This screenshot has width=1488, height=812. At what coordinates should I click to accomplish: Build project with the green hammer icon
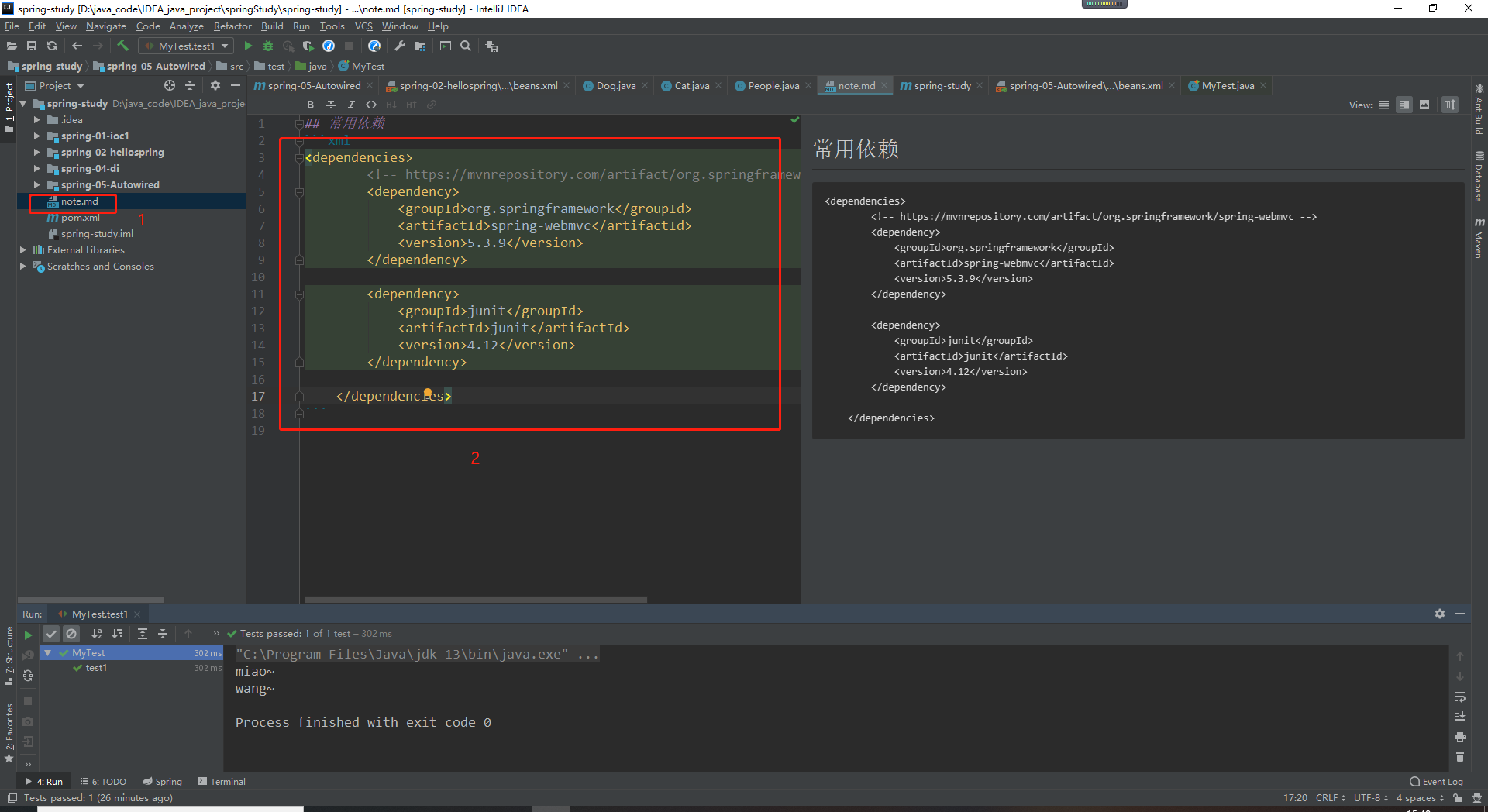click(122, 46)
